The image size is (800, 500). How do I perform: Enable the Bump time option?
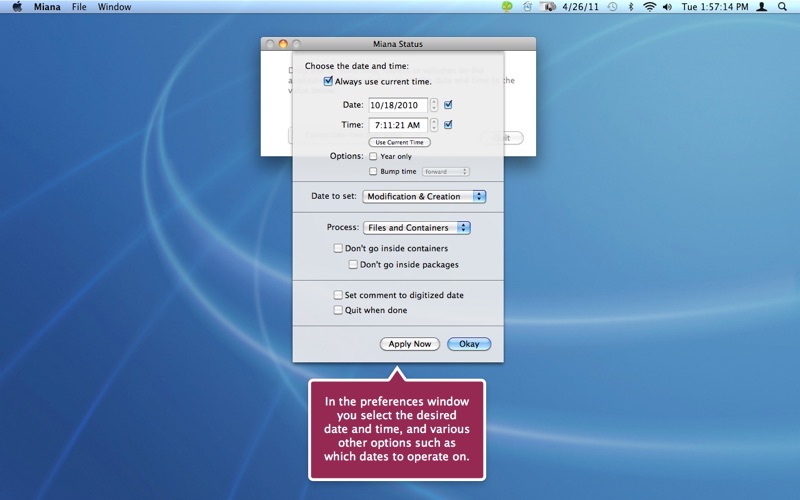coord(373,171)
